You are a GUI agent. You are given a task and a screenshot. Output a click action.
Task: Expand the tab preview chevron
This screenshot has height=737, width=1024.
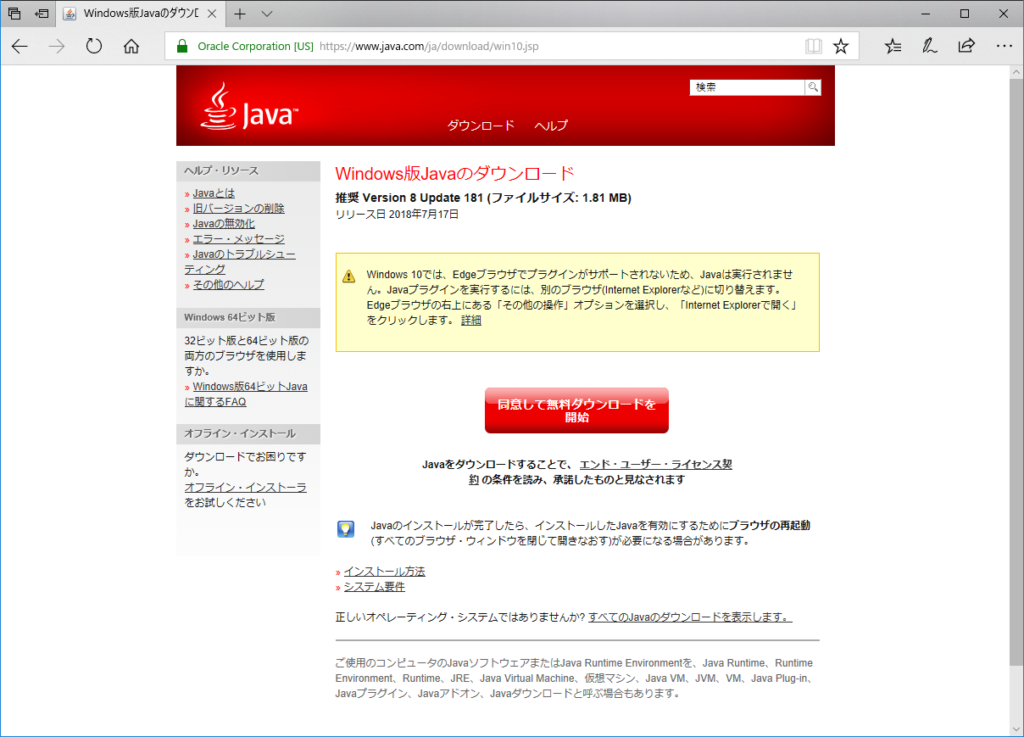coord(267,14)
